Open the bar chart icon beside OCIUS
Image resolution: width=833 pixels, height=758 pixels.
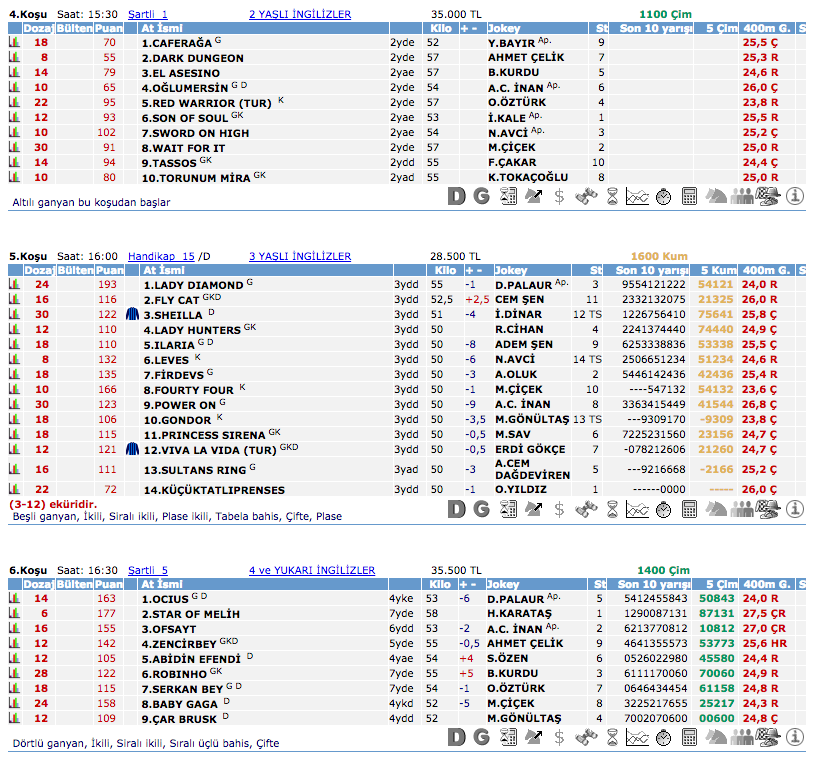[x=15, y=598]
